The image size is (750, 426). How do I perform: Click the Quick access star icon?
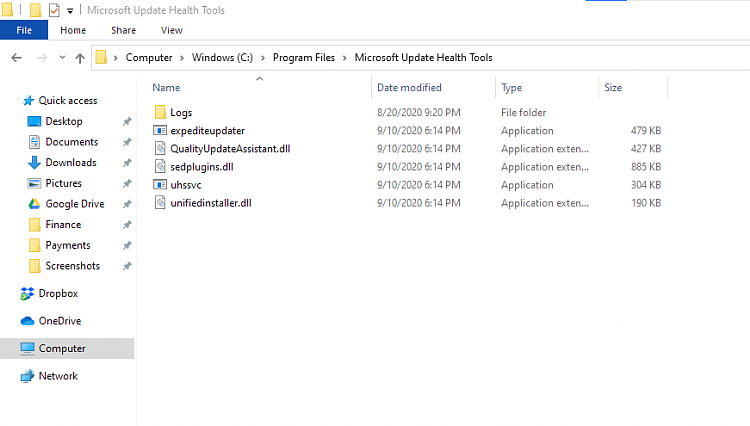click(28, 100)
